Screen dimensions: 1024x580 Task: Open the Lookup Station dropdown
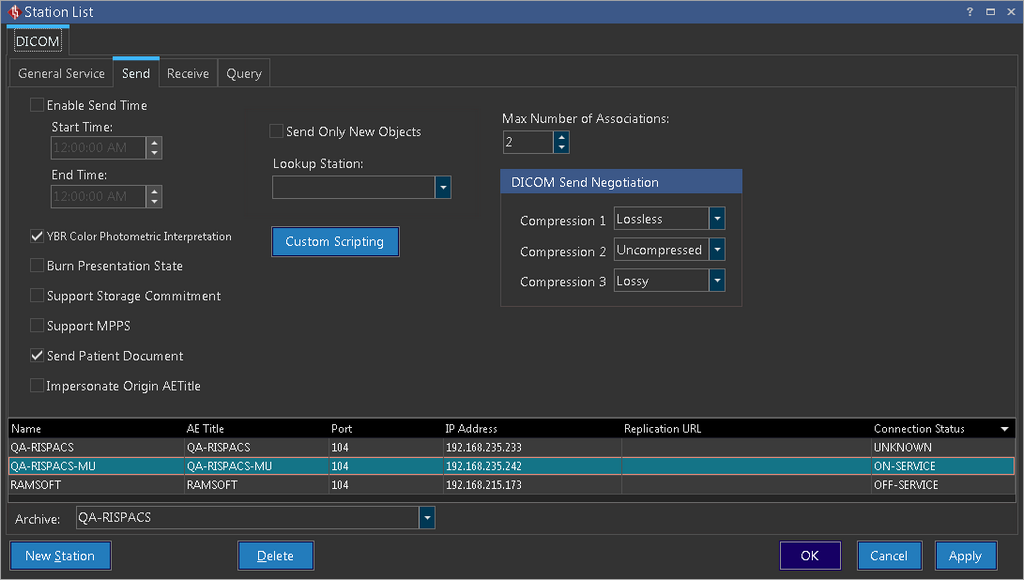pos(443,187)
